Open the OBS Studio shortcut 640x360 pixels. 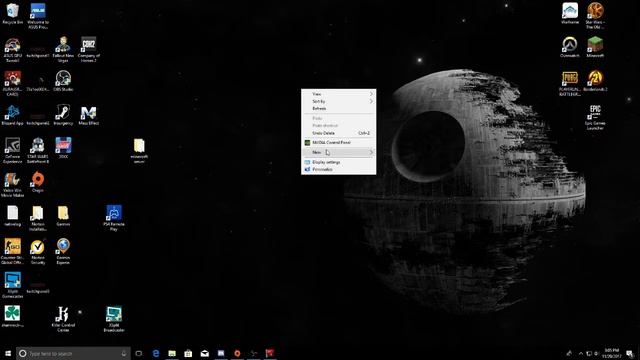[63, 81]
